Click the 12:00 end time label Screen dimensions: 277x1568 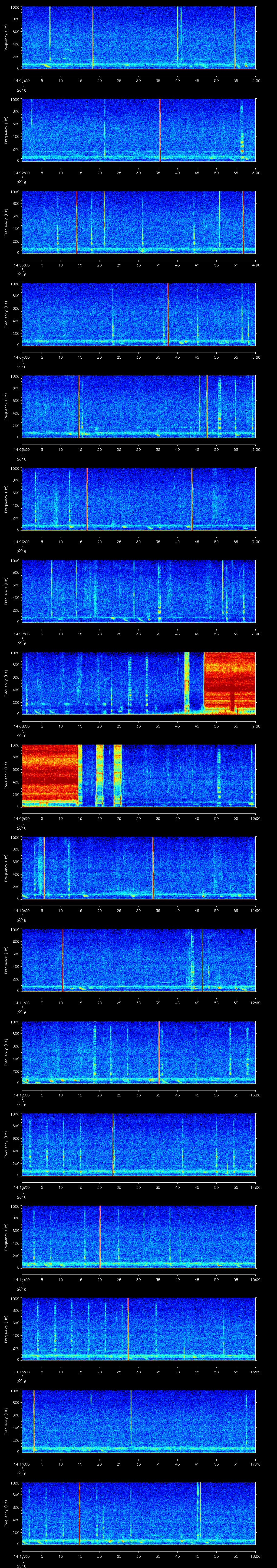[x=255, y=1003]
